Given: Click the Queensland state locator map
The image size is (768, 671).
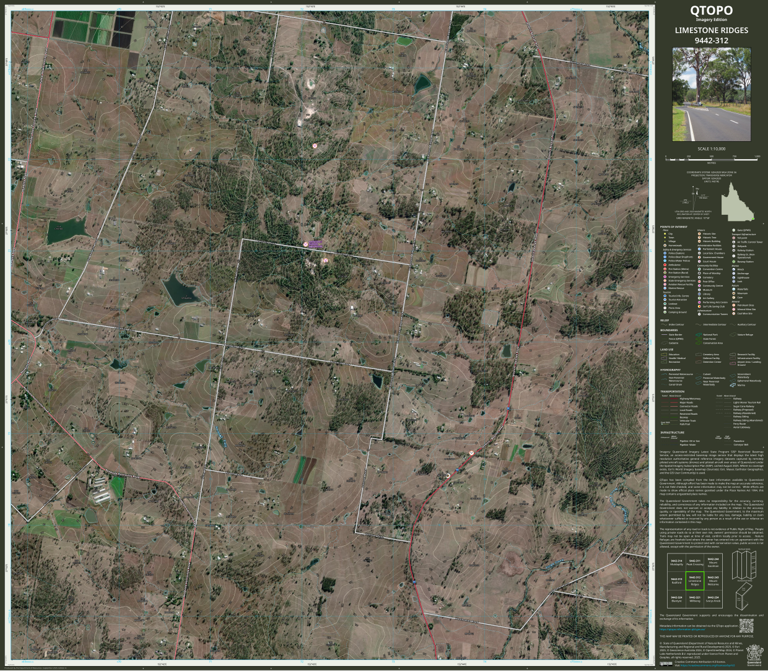Looking at the screenshot, I should (x=737, y=202).
